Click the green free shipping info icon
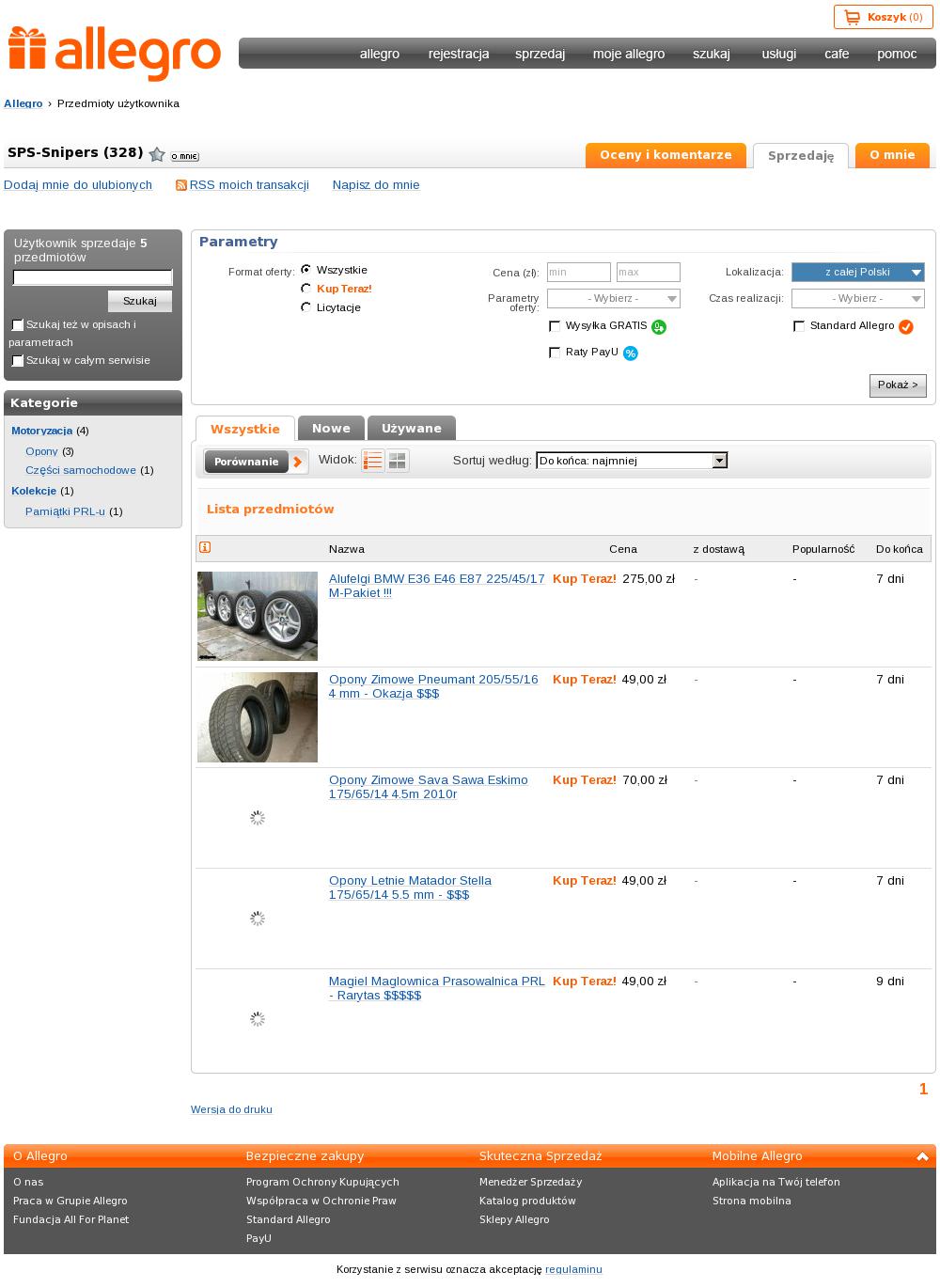This screenshot has height=1288, width=940. pos(659,327)
